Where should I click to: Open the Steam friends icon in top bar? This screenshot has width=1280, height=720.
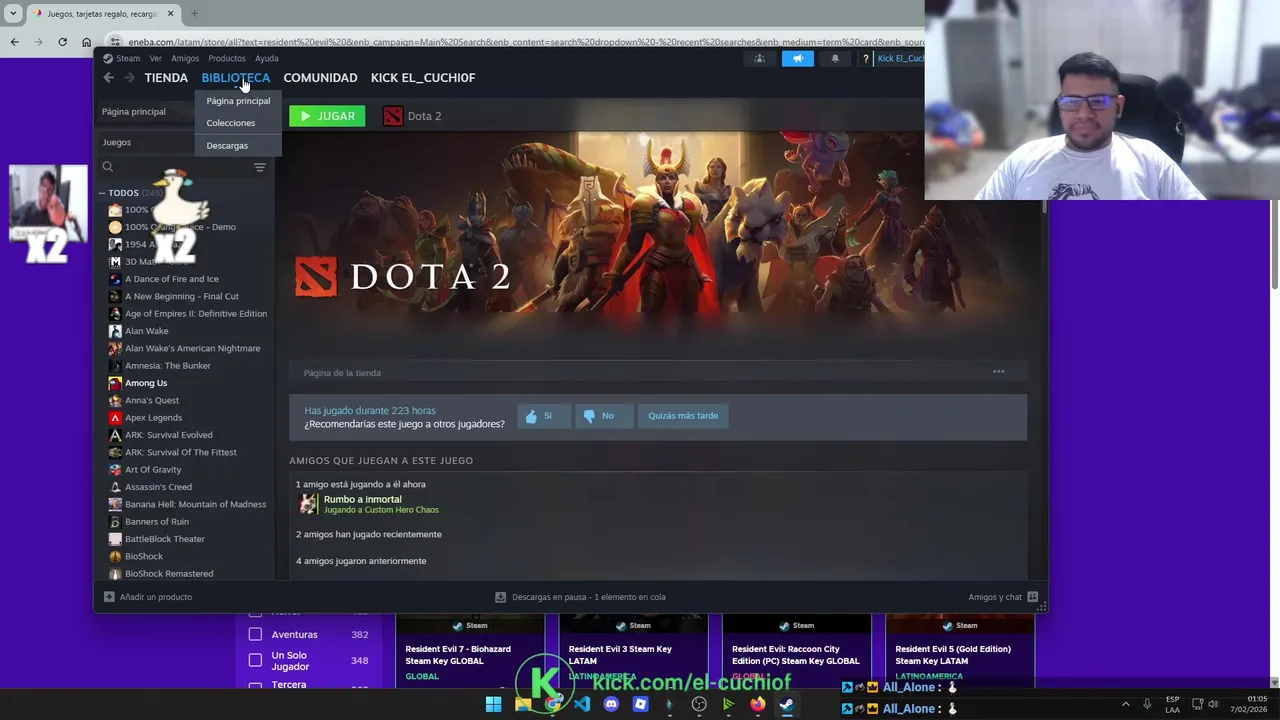coord(760,58)
